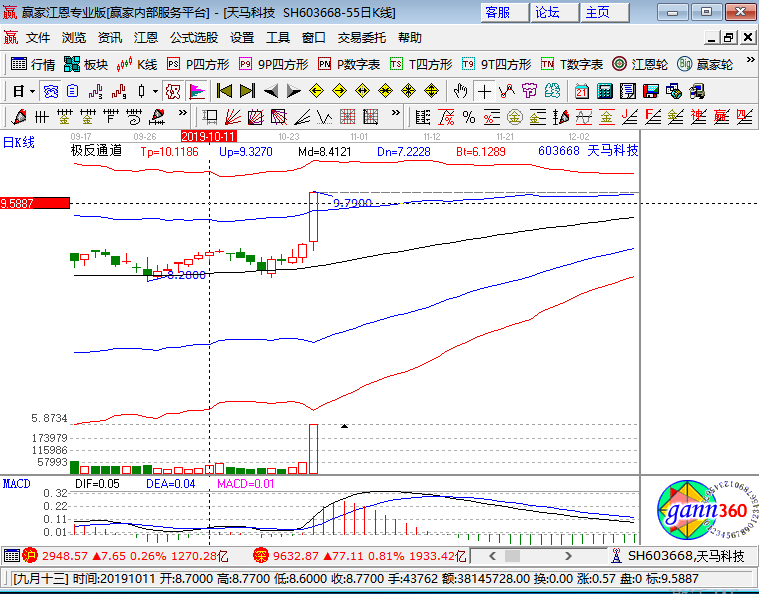
Task: Toggle the dark red 极 indicator icon
Action: point(173,91)
